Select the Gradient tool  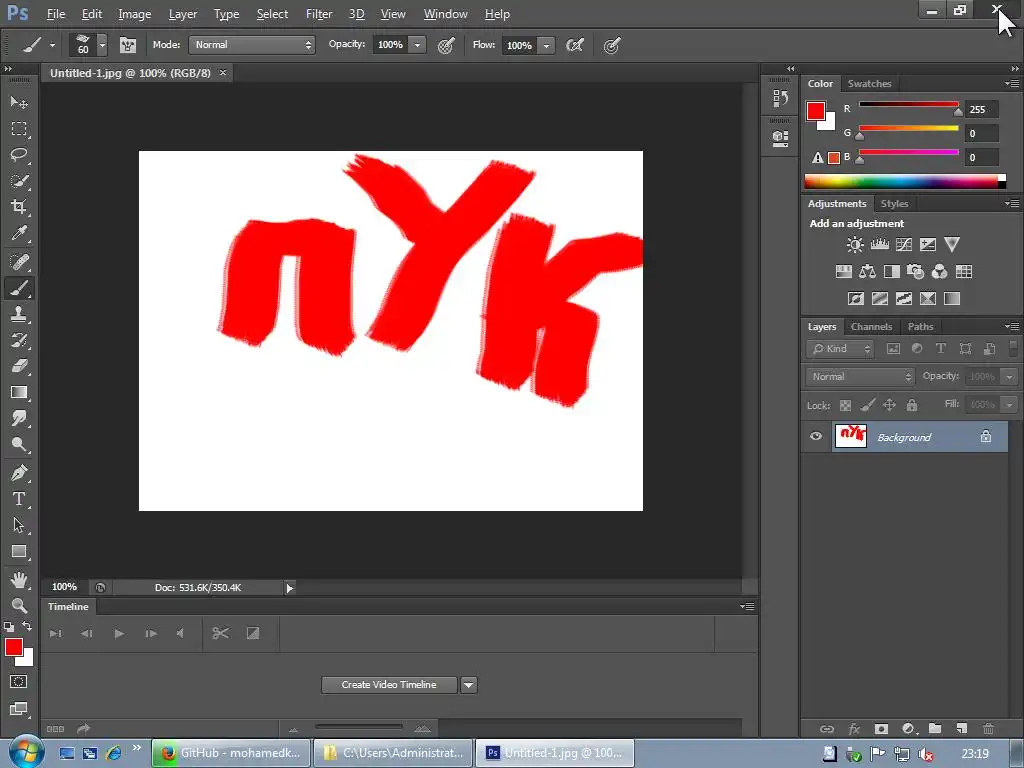[x=19, y=392]
